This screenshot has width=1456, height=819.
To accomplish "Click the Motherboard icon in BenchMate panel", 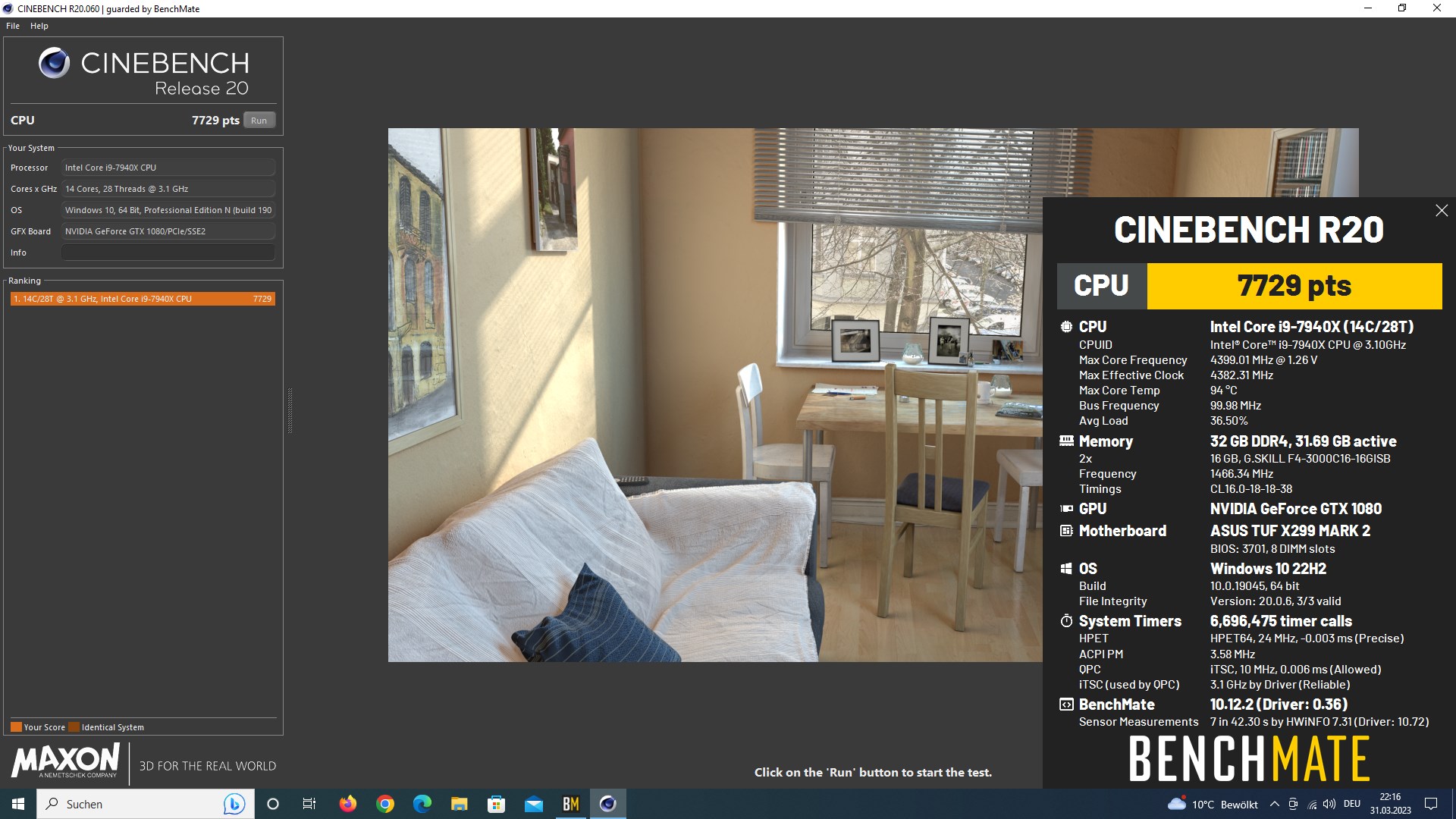I will click(x=1066, y=531).
